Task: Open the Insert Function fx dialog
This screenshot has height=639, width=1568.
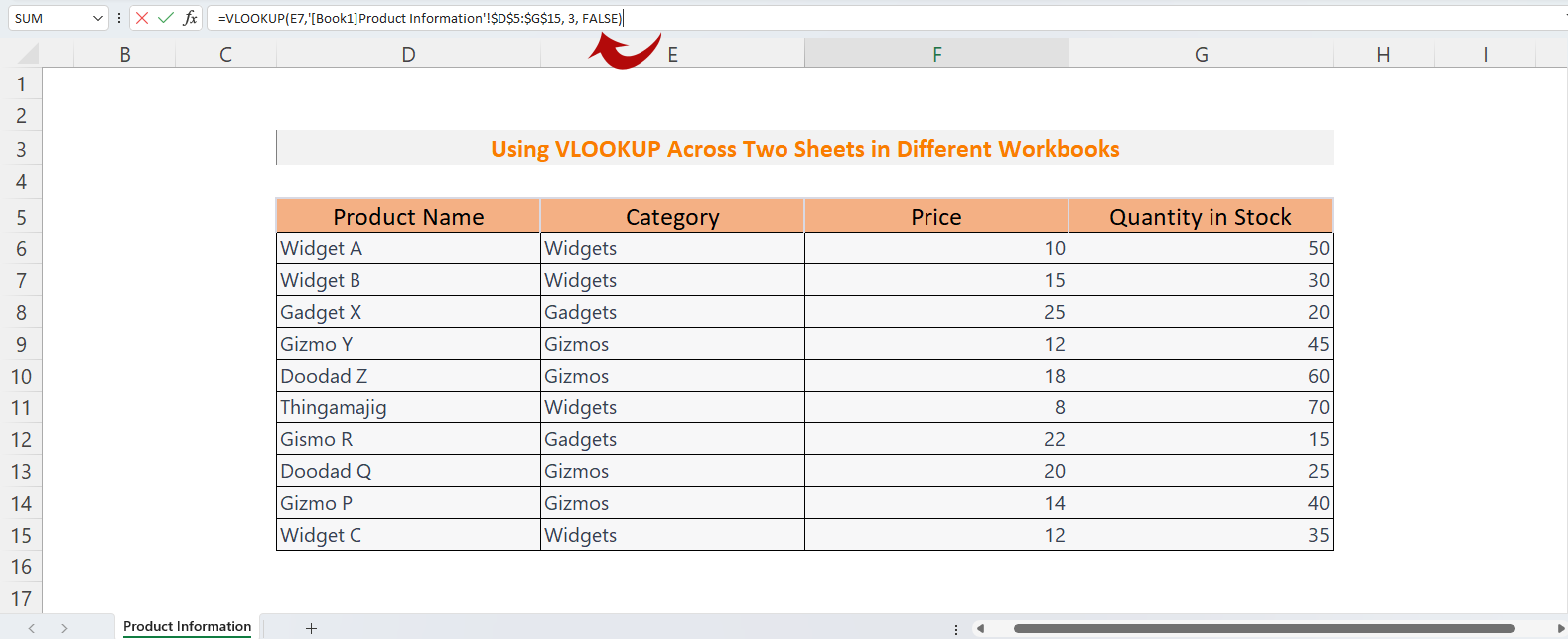Action: click(190, 18)
